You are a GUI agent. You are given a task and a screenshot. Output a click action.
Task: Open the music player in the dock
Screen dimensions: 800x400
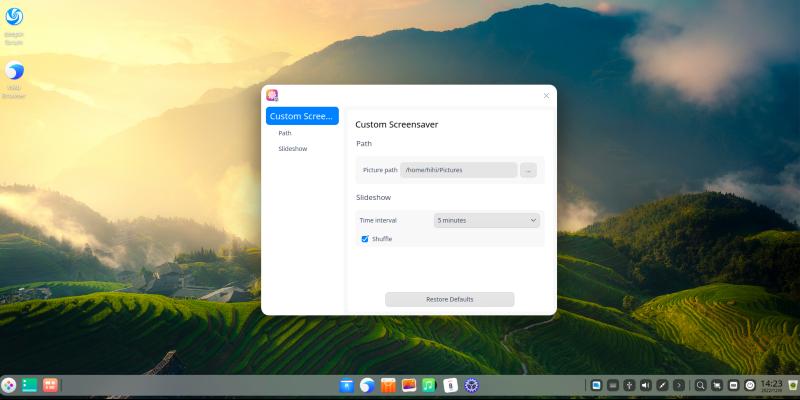tap(428, 385)
